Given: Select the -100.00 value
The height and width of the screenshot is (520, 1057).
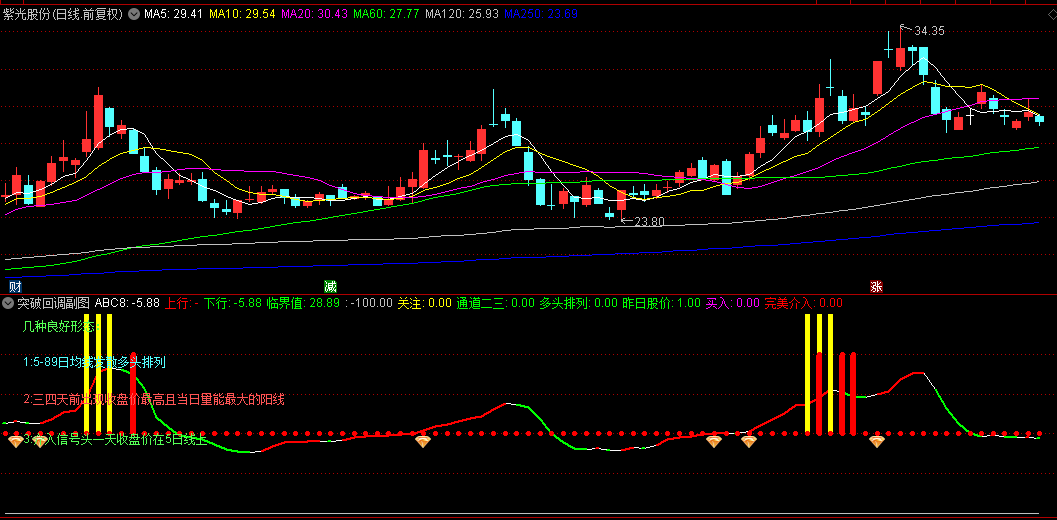Looking at the screenshot, I should click(369, 303).
